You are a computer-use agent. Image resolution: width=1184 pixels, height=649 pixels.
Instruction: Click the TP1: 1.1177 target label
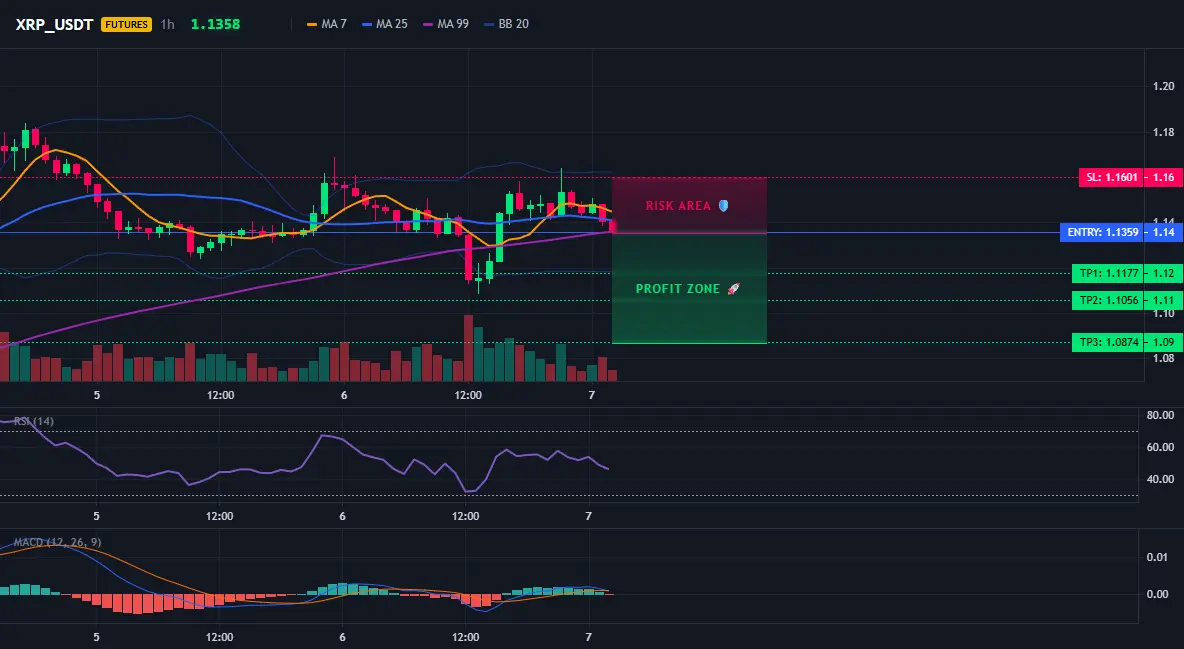1108,273
